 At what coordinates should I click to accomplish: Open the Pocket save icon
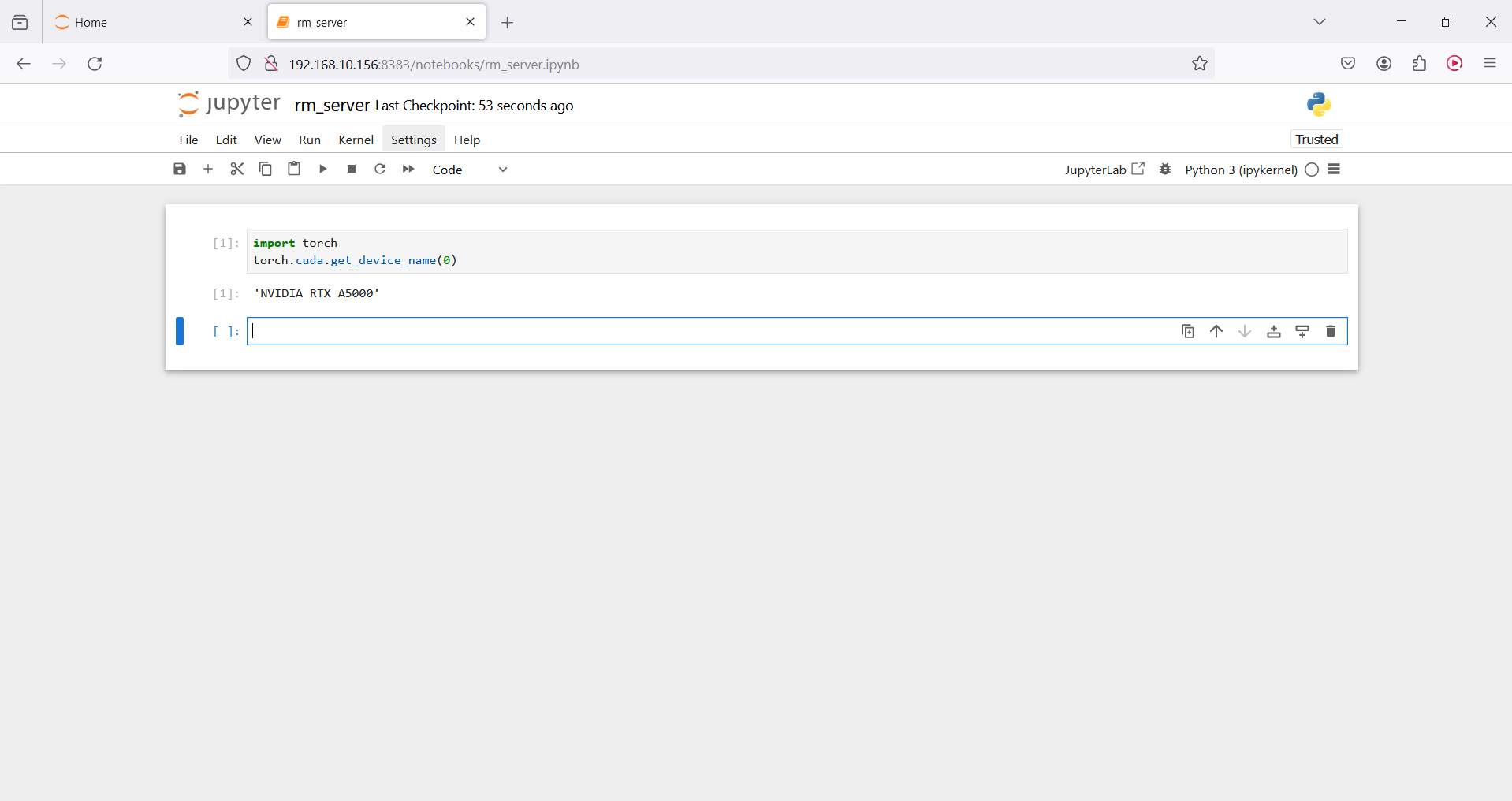(1348, 64)
